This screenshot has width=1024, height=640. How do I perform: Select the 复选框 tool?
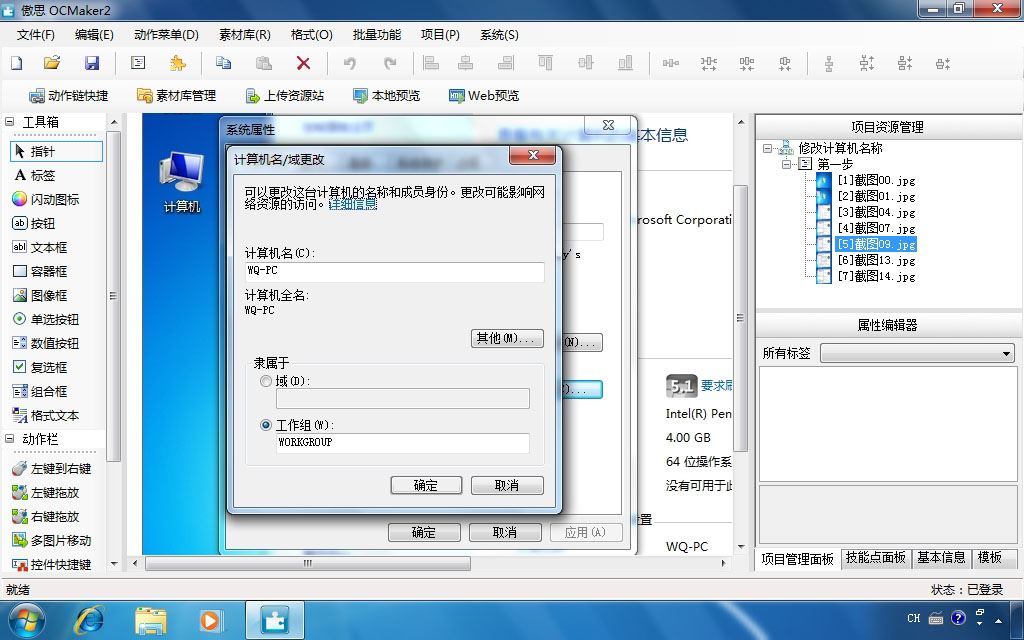click(40, 367)
